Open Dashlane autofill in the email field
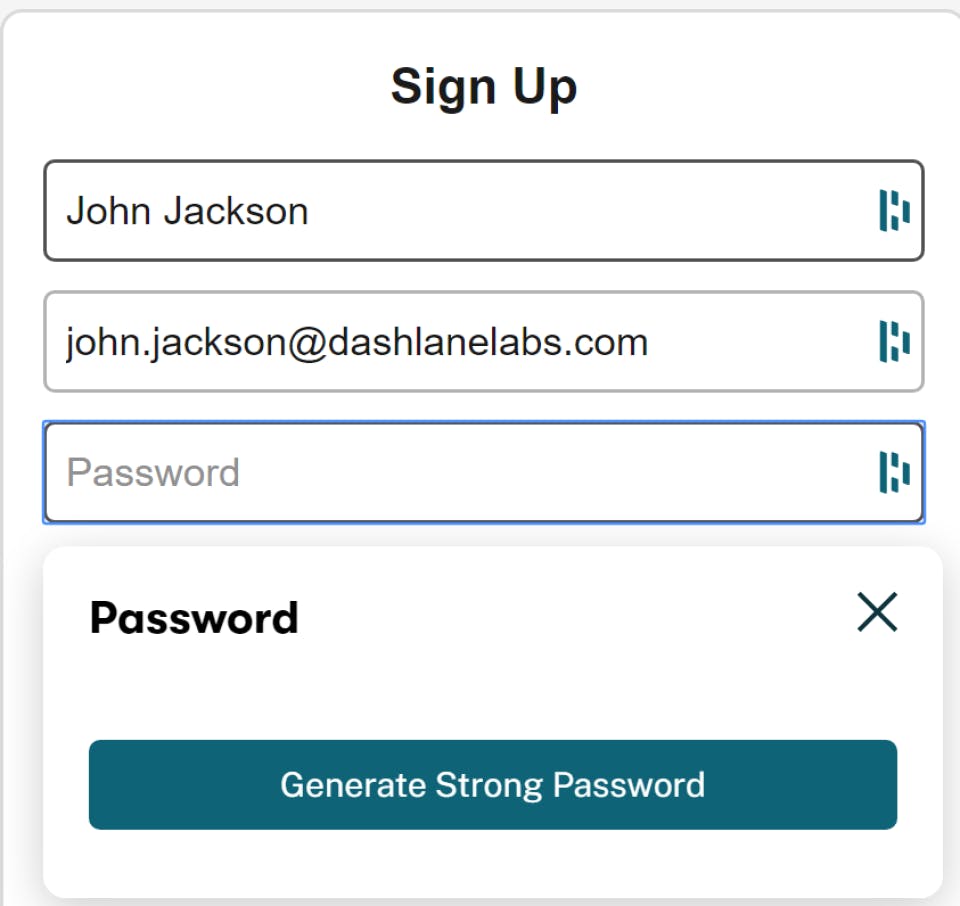This screenshot has height=906, width=960. tap(894, 342)
